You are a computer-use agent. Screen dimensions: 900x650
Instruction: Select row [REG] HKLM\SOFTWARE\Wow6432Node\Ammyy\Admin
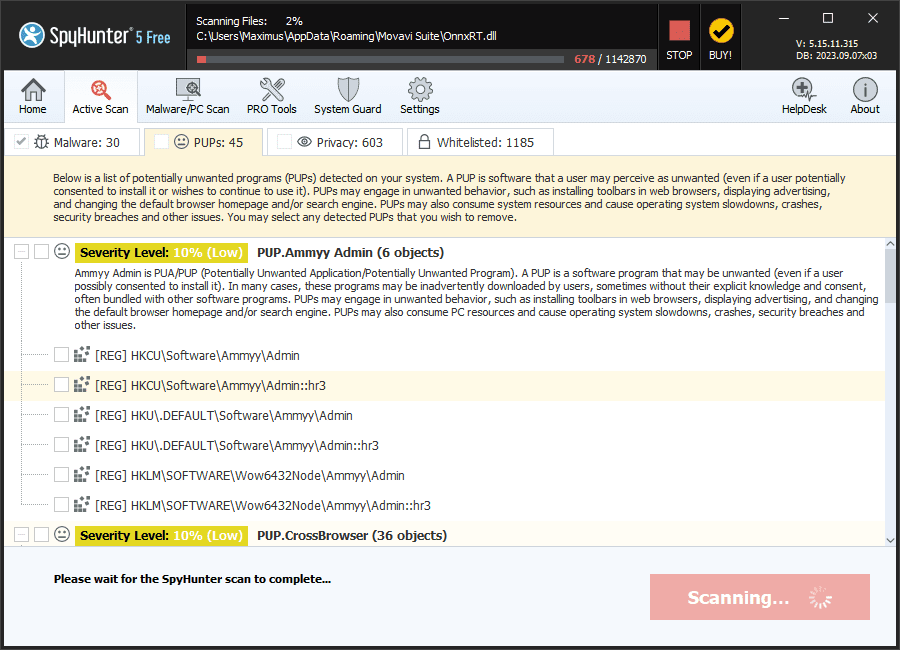pyautogui.click(x=444, y=475)
